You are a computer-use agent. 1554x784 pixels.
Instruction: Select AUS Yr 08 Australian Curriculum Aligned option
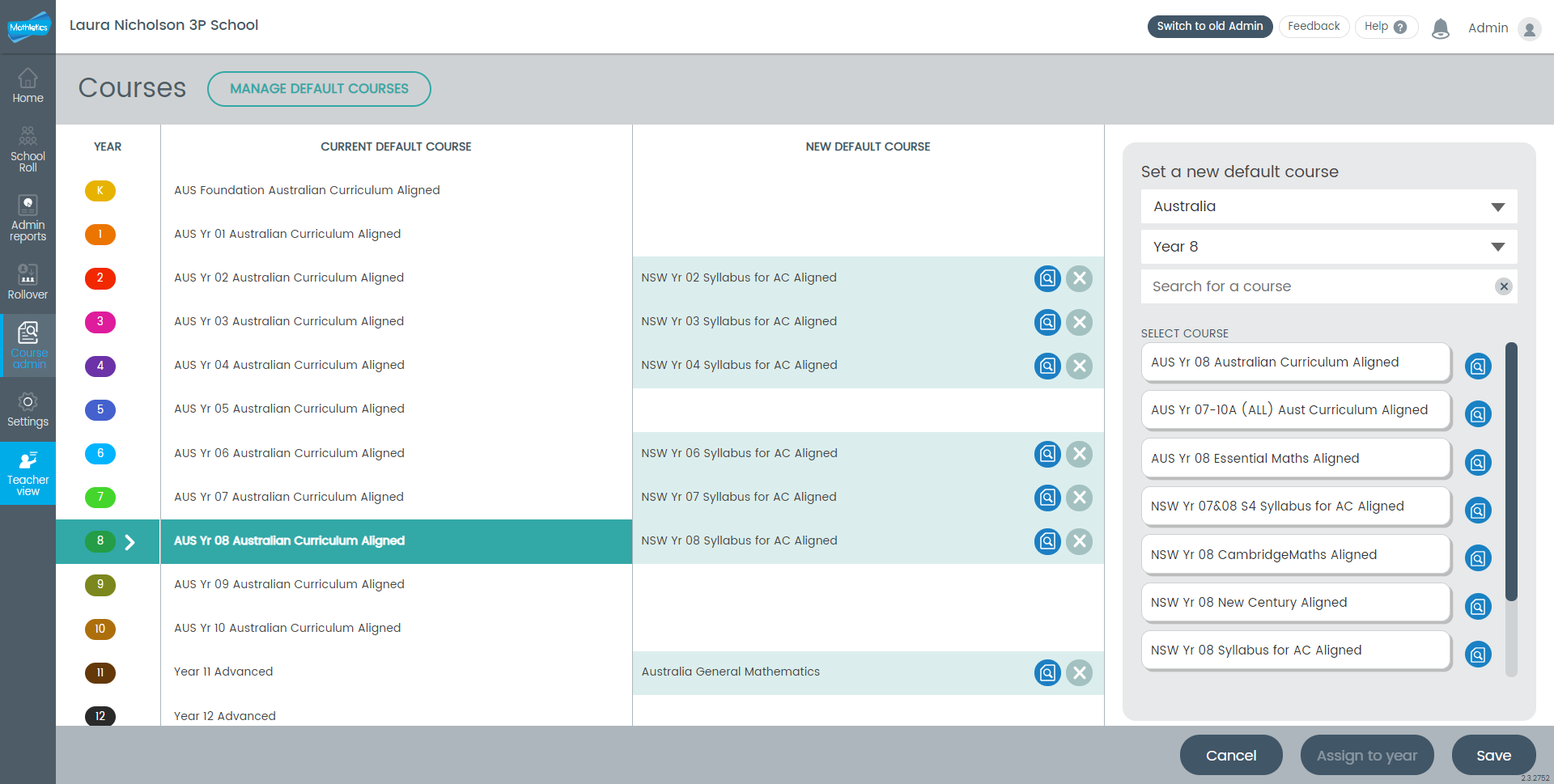1296,362
